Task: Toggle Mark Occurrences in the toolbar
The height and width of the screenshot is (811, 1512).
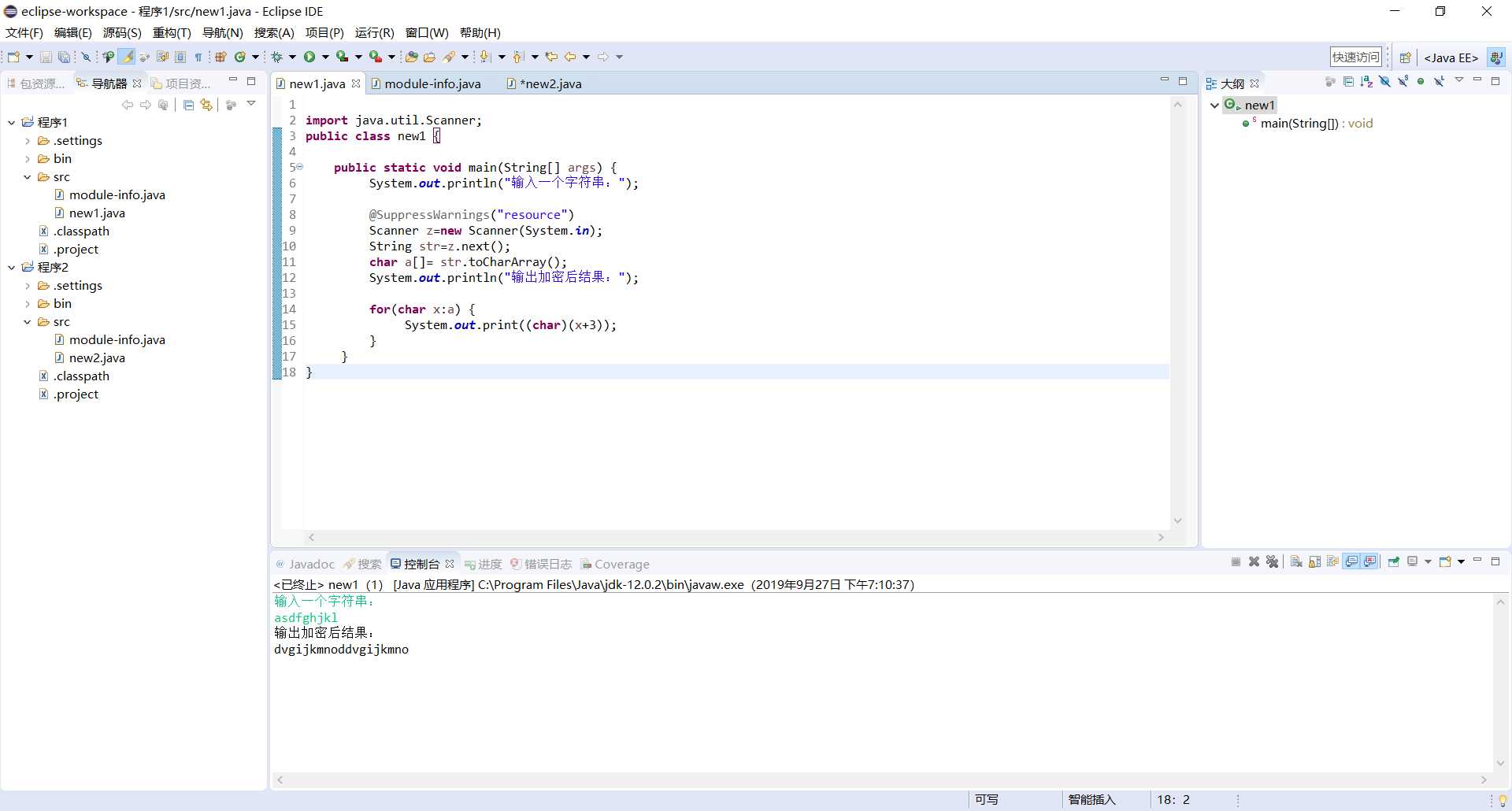Action: [126, 57]
